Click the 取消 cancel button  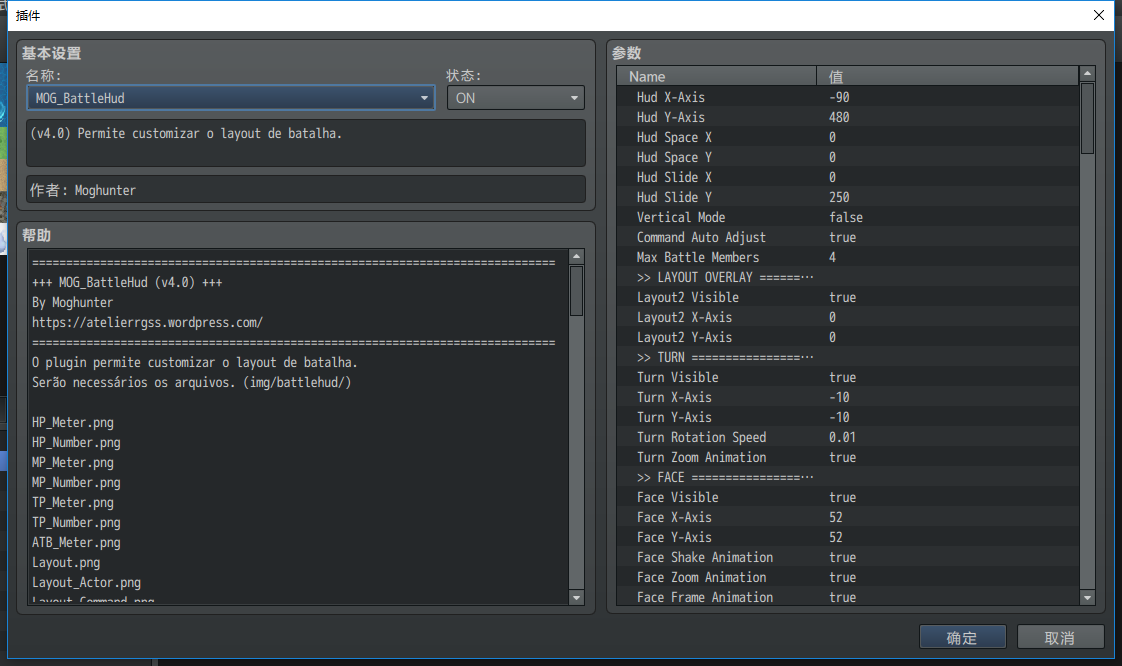tap(1060, 637)
